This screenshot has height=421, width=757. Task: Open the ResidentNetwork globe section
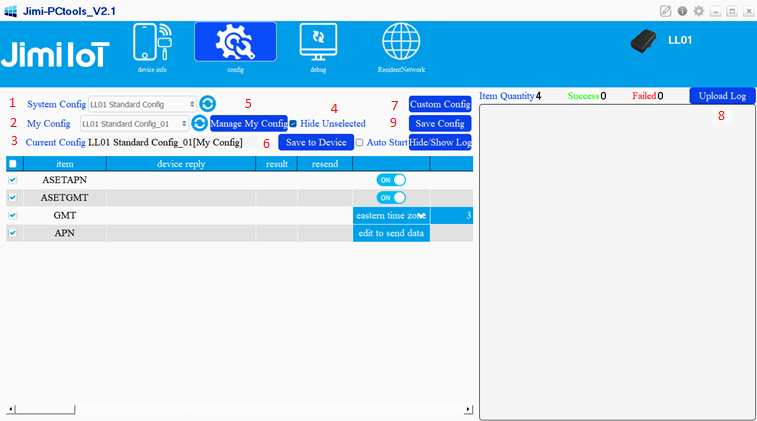coord(400,47)
